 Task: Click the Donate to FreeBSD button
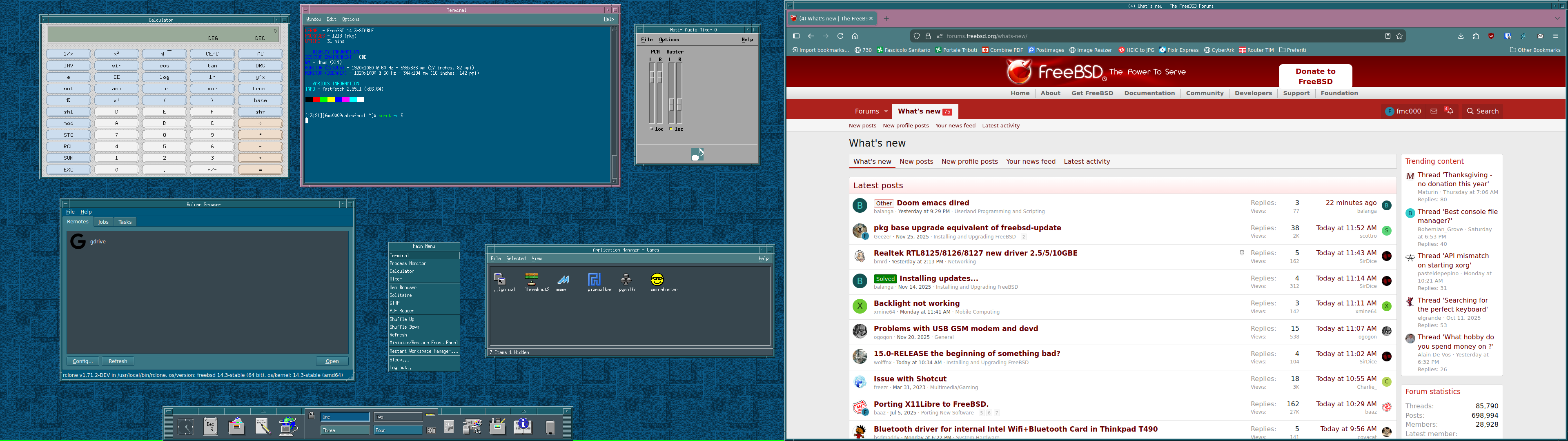click(1315, 76)
